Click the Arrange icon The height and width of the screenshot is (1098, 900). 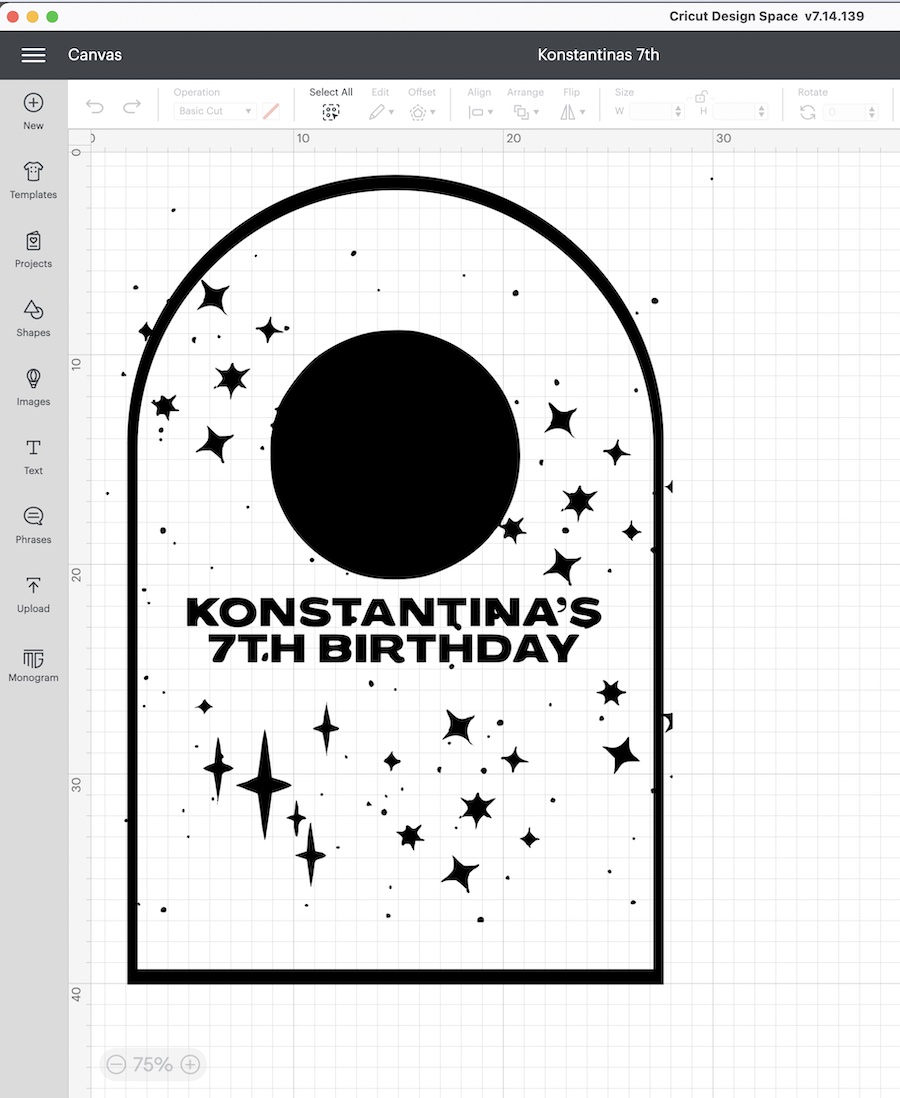click(521, 112)
